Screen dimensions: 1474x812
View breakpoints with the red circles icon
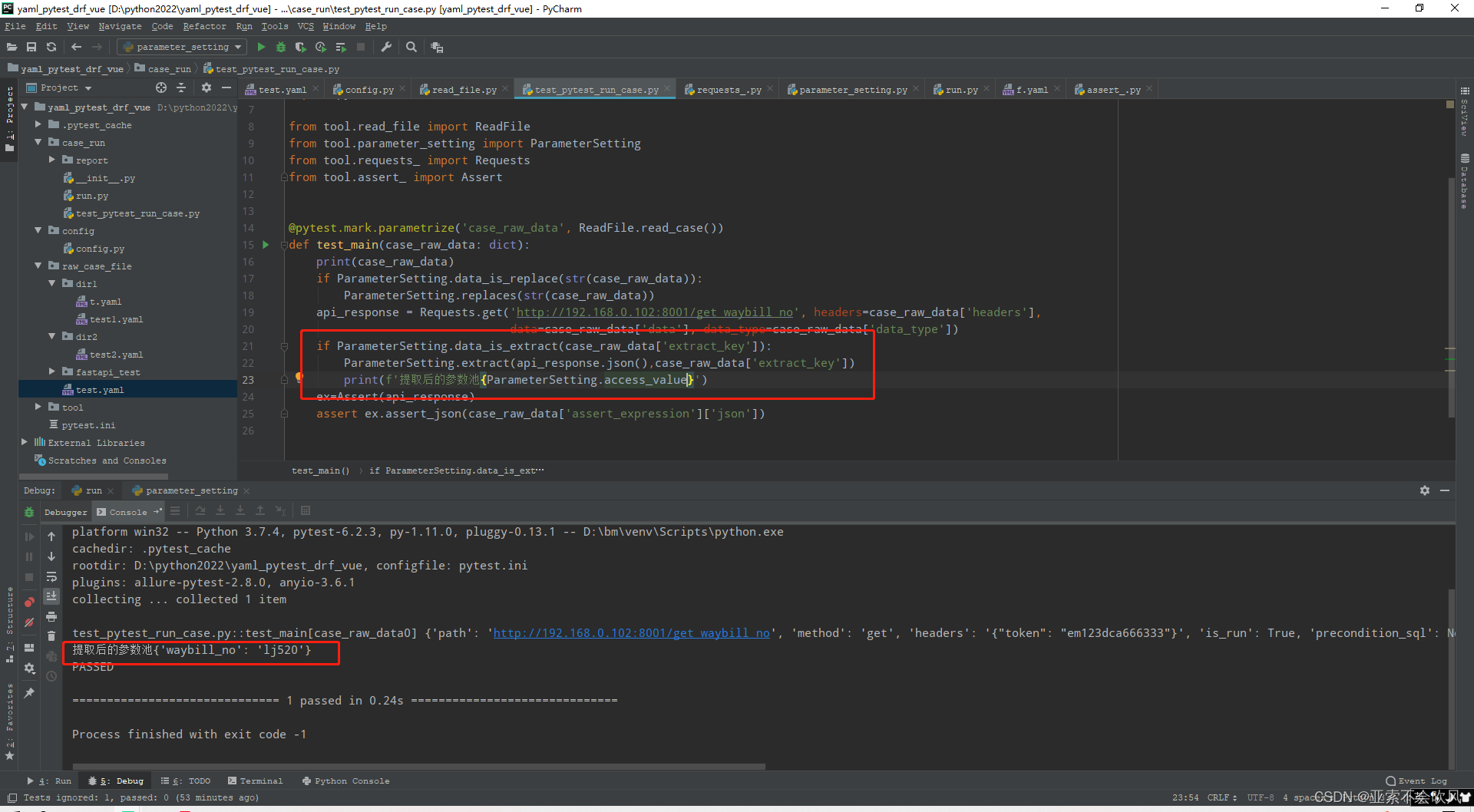click(29, 602)
